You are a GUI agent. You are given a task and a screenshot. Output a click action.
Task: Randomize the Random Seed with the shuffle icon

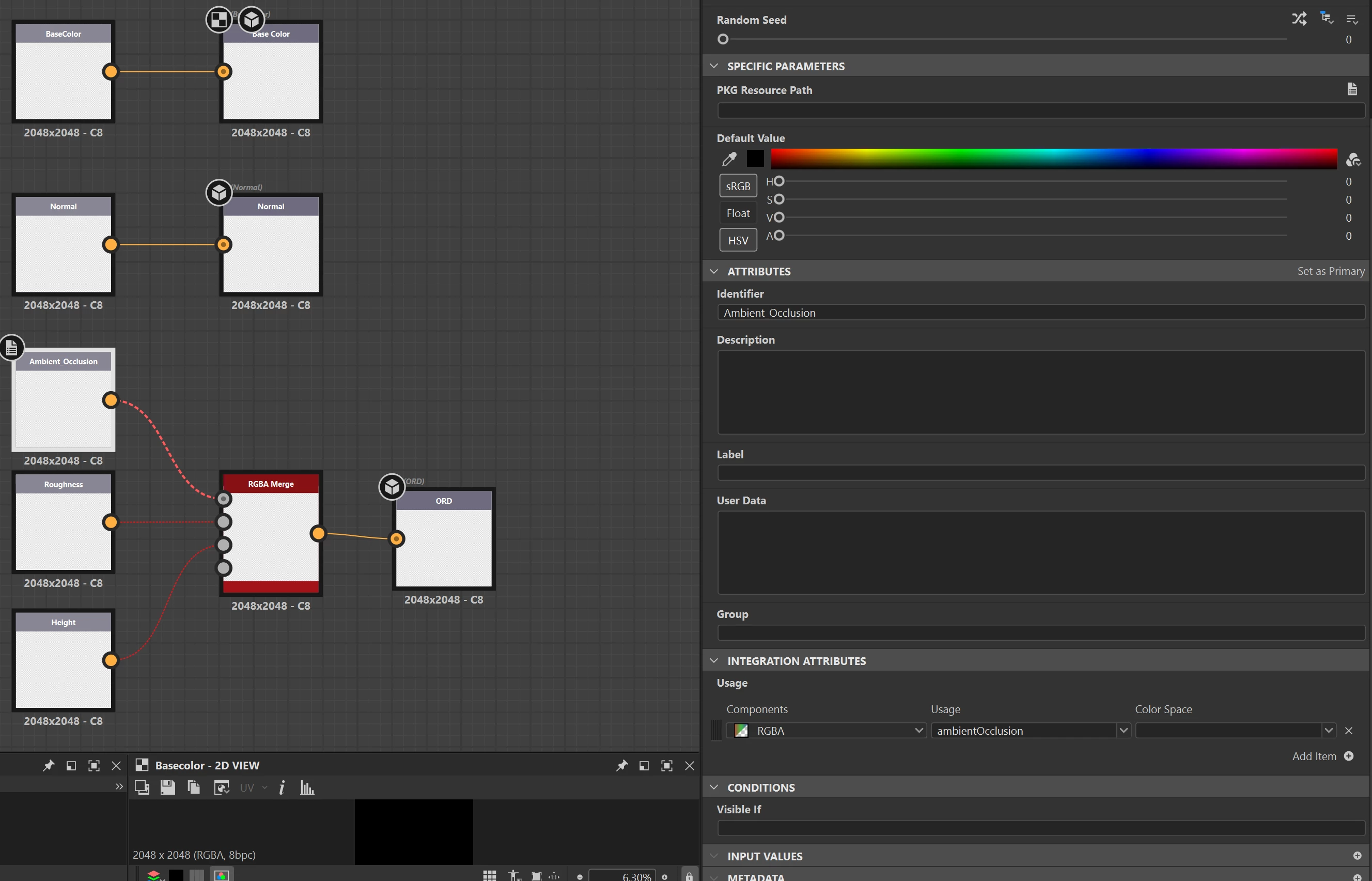click(x=1299, y=19)
